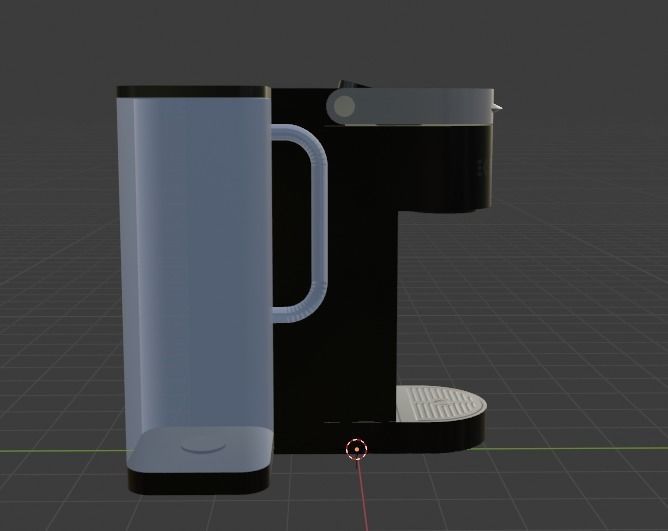The height and width of the screenshot is (531, 668).
Task: Select the grated drip tray
Action: click(x=441, y=403)
